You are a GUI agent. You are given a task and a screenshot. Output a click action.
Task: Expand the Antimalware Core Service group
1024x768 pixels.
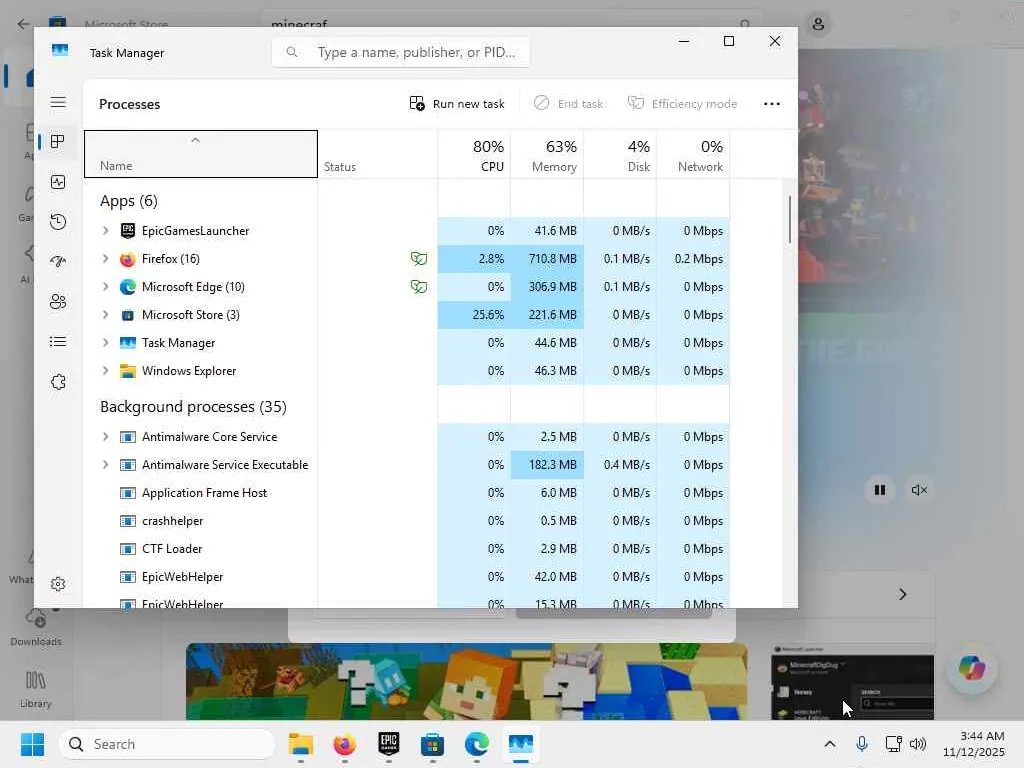105,437
